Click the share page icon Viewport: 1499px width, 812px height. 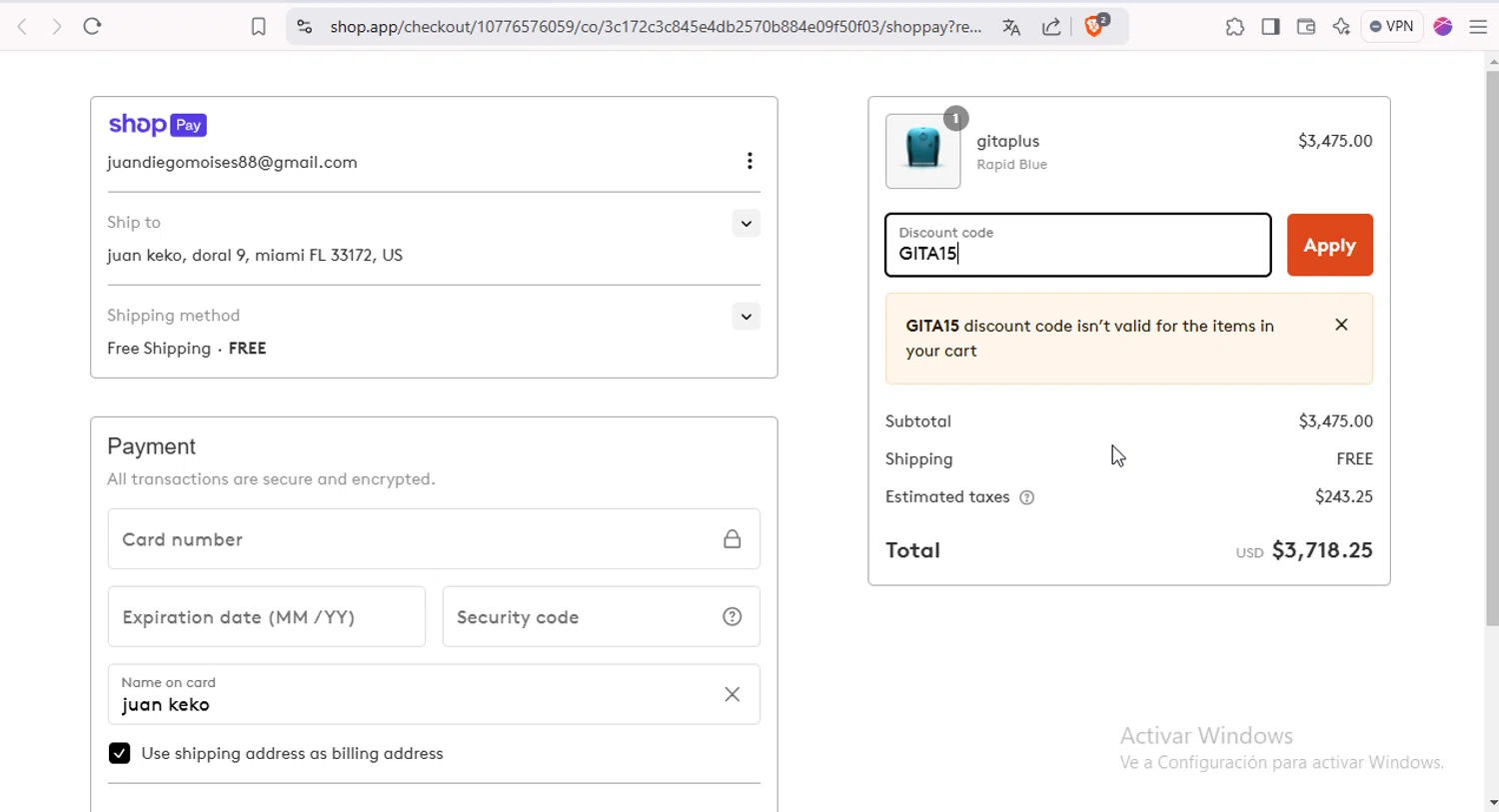[1051, 27]
